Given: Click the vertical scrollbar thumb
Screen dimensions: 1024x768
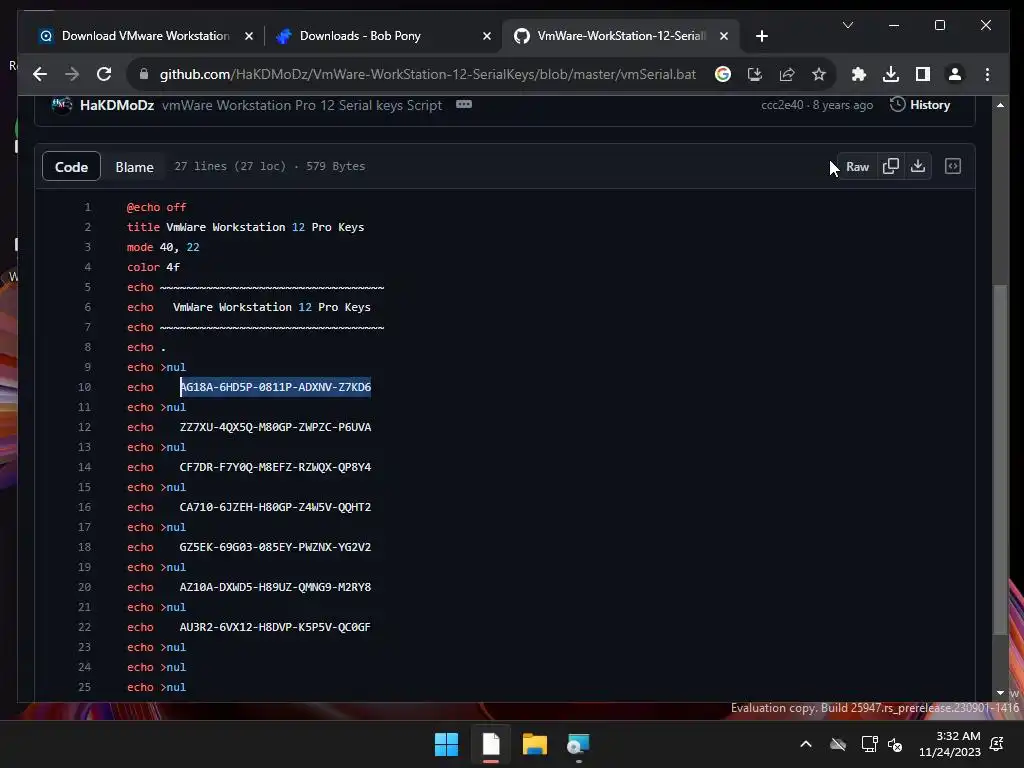Looking at the screenshot, I should [x=1000, y=460].
